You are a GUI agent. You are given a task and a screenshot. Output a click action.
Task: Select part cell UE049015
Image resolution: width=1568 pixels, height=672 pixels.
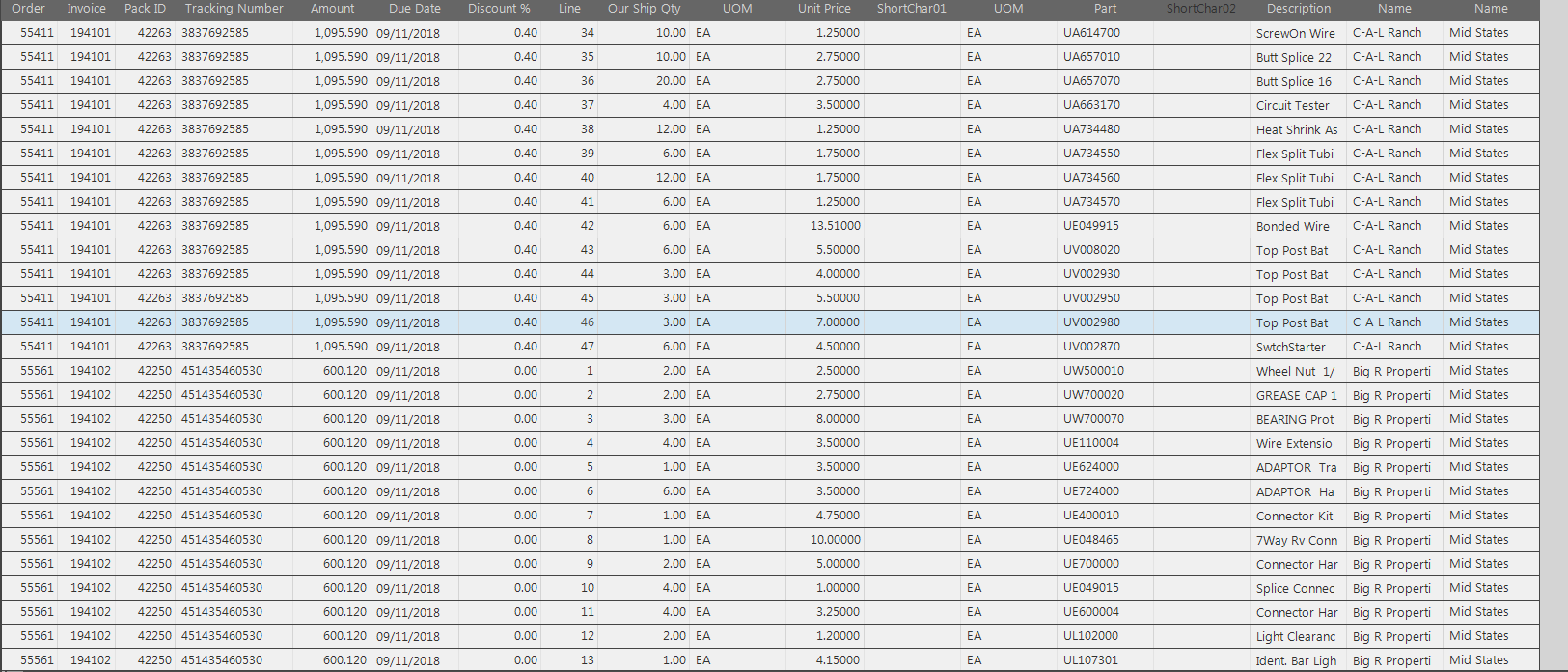(1091, 588)
